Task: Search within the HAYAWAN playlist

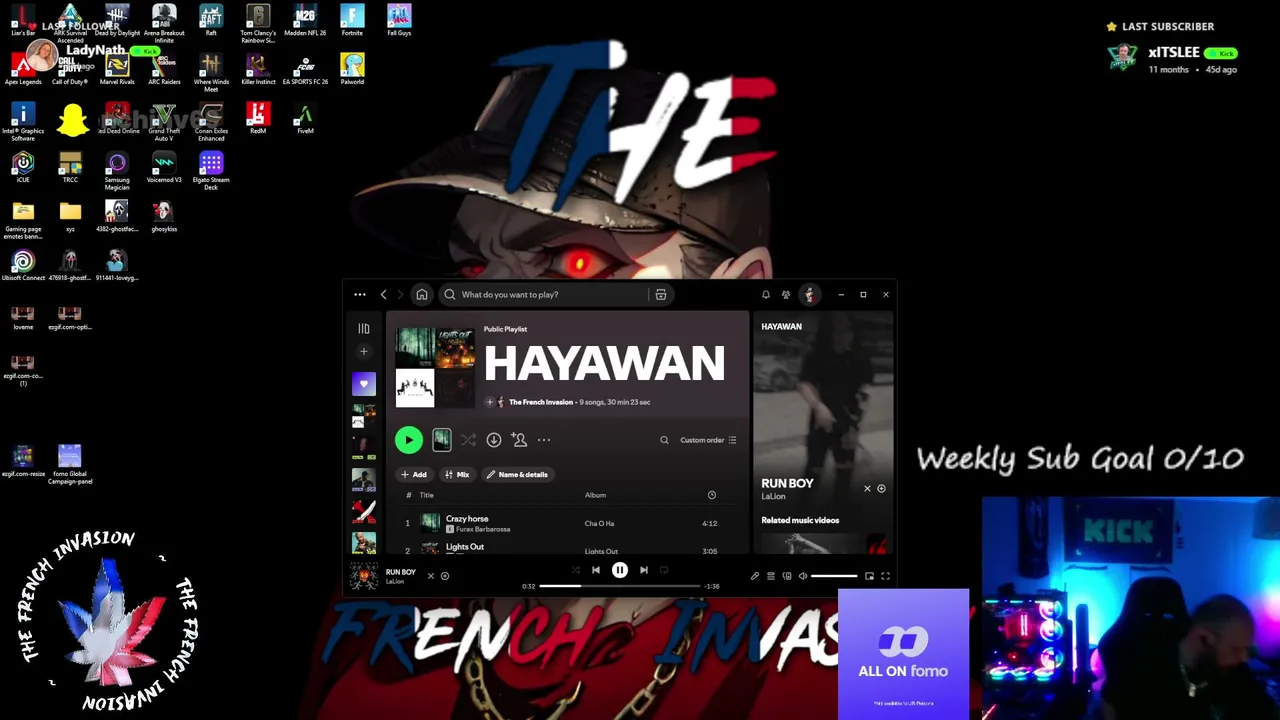Action: pyautogui.click(x=664, y=440)
